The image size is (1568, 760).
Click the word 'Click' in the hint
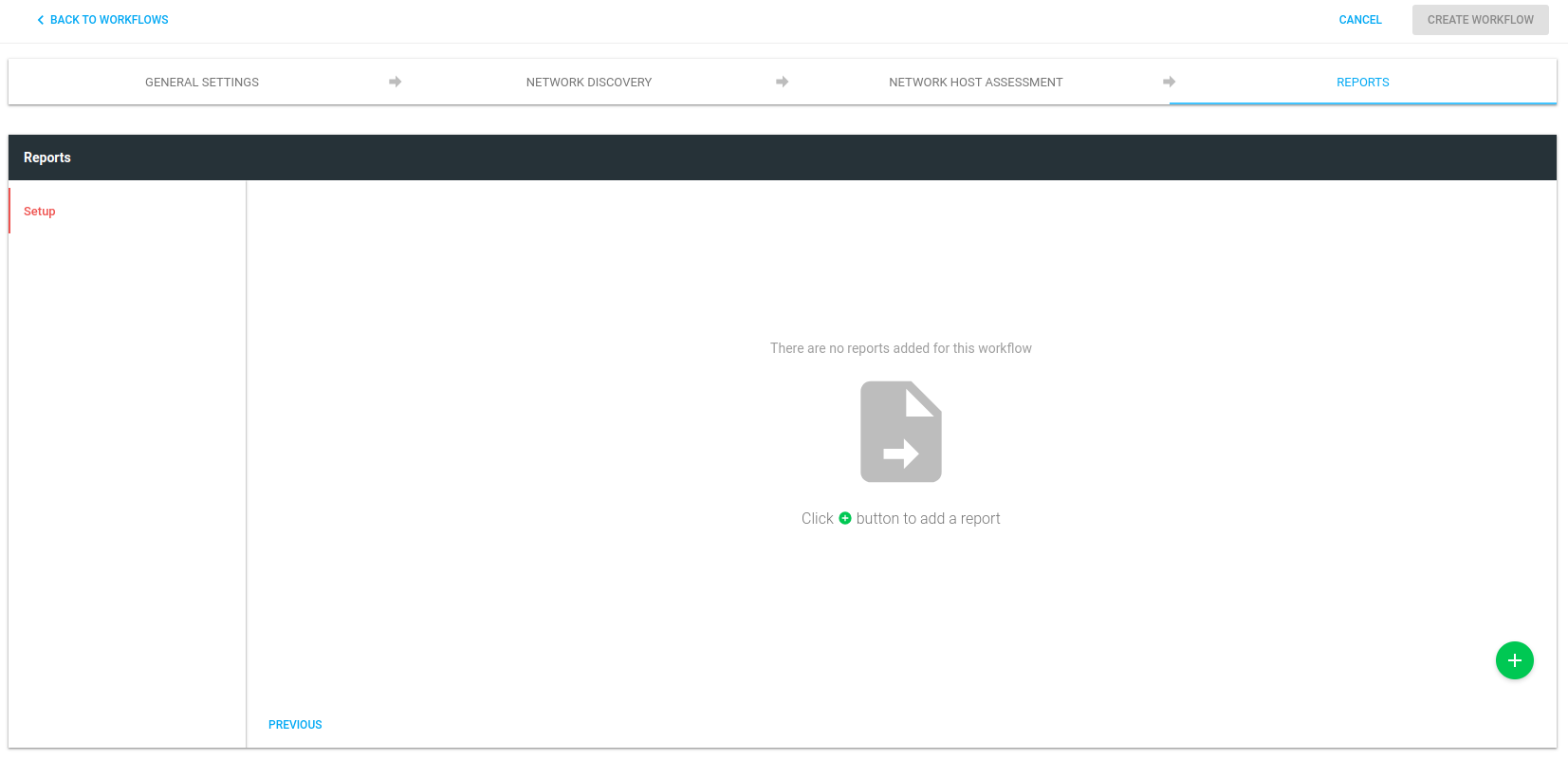click(817, 519)
